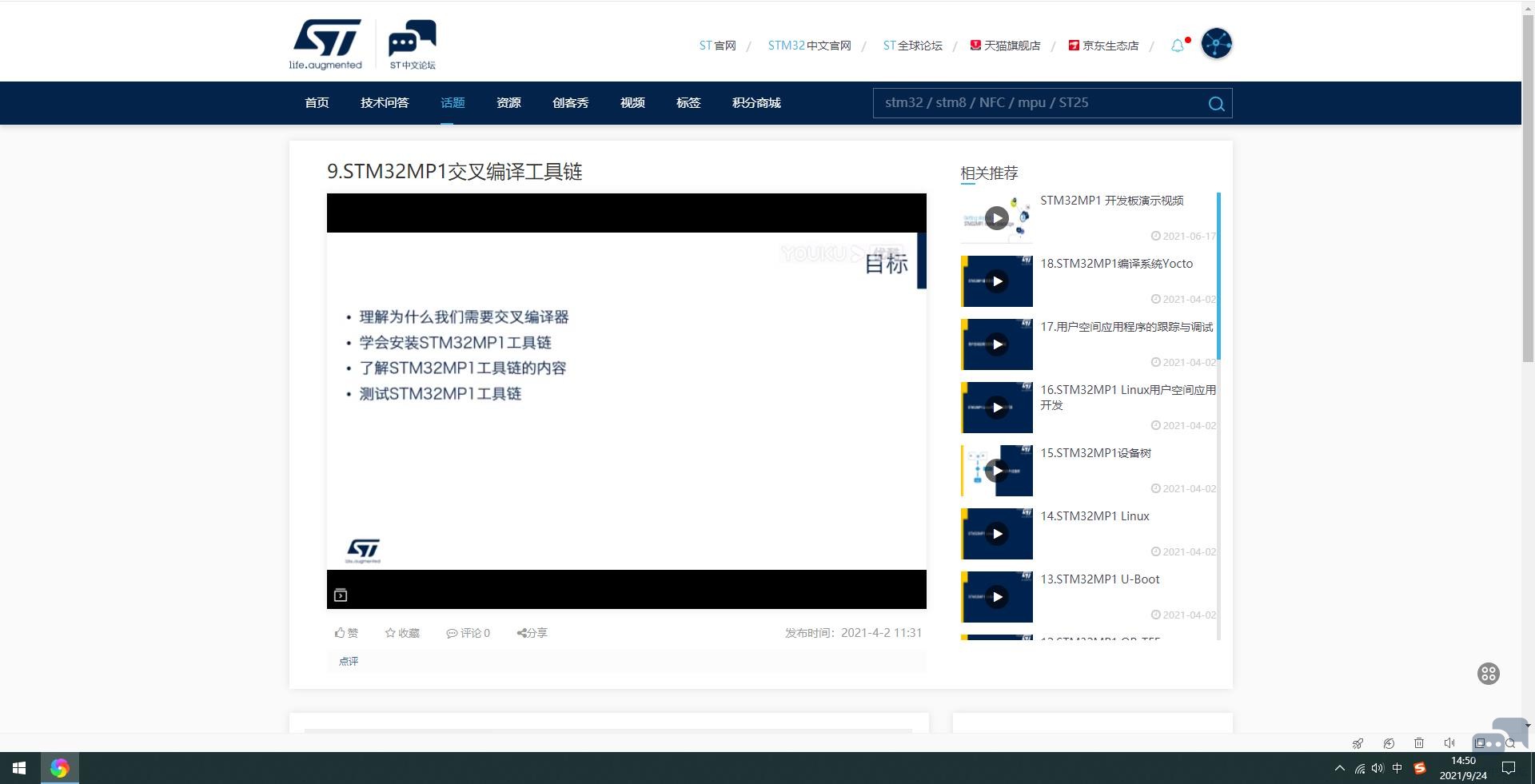The width and height of the screenshot is (1535, 784).
Task: Open the system volume tray icon
Action: [1378, 768]
